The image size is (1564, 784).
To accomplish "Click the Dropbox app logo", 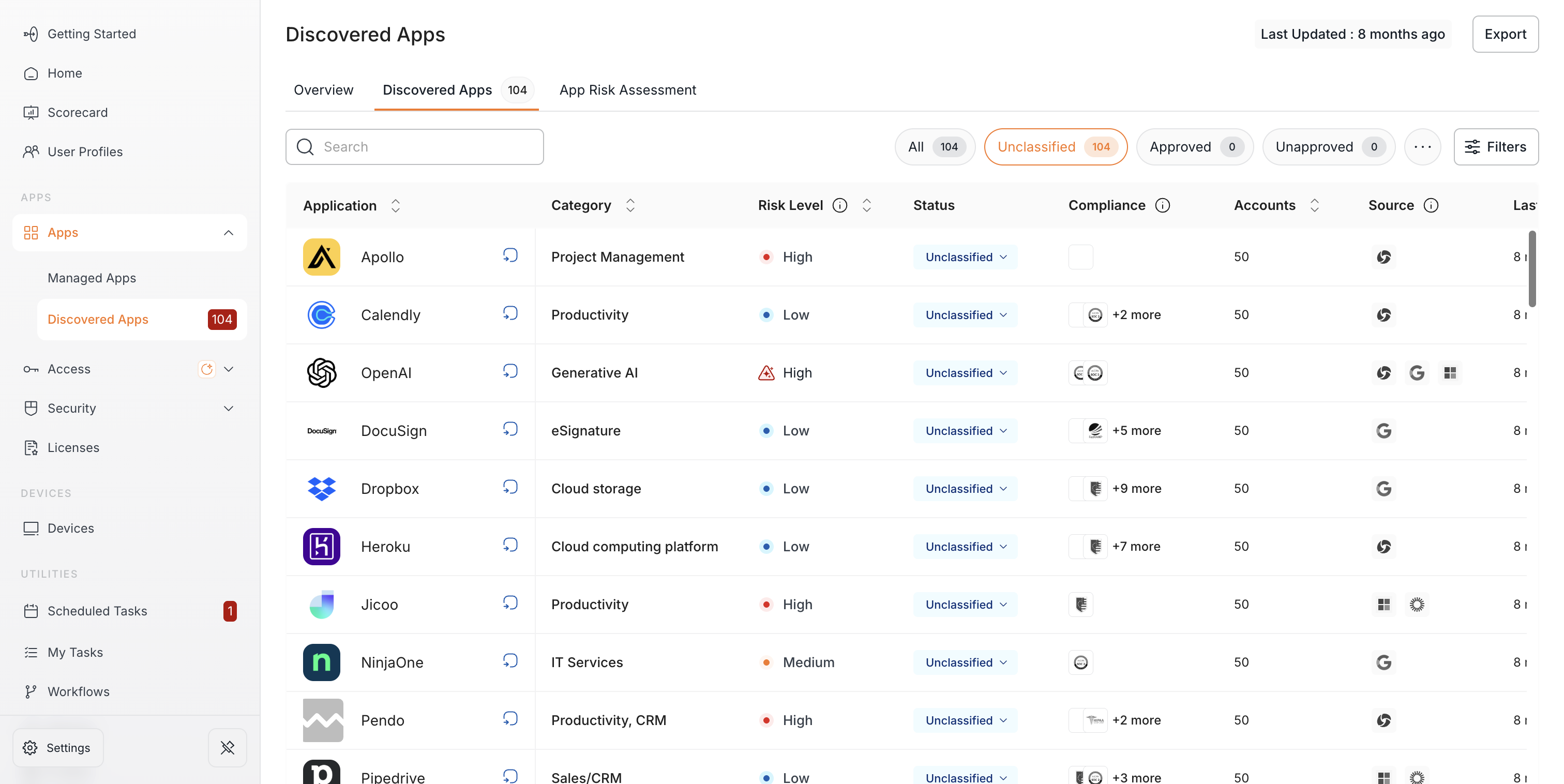I will click(322, 488).
